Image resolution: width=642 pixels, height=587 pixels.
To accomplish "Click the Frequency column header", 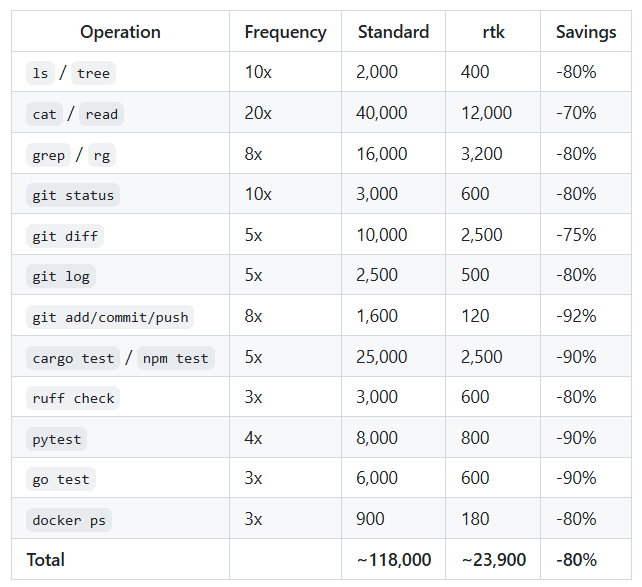I will pyautogui.click(x=285, y=32).
